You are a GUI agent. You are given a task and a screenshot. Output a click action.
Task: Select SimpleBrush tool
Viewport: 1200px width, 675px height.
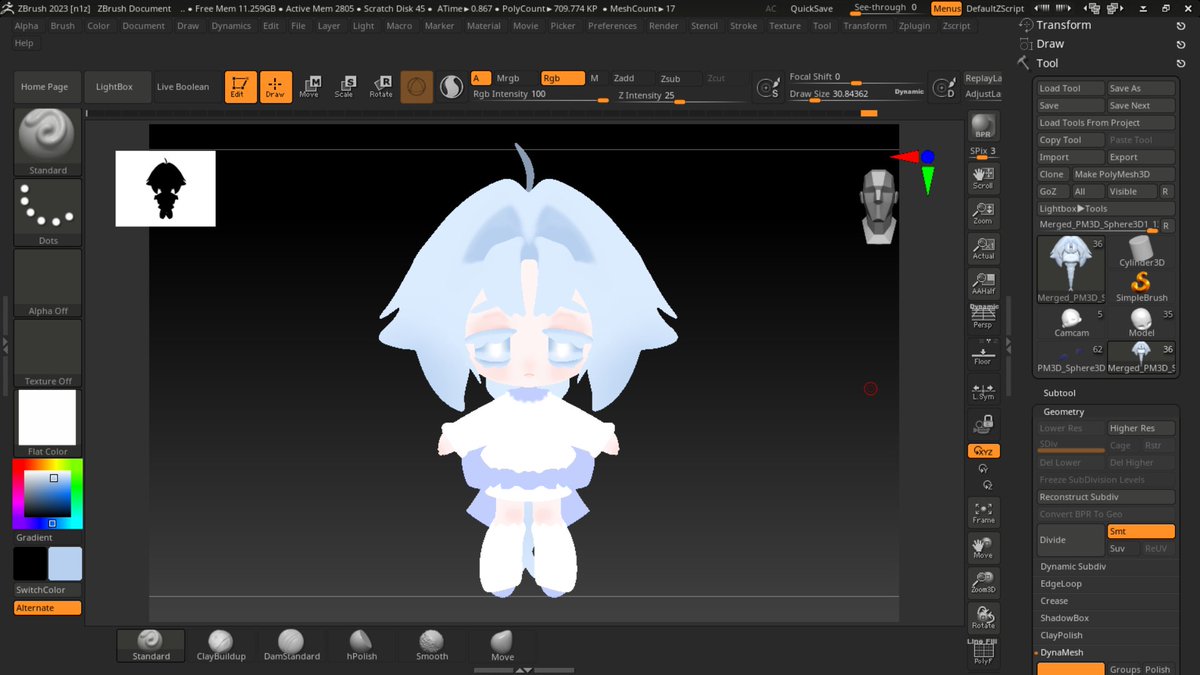(x=1141, y=287)
